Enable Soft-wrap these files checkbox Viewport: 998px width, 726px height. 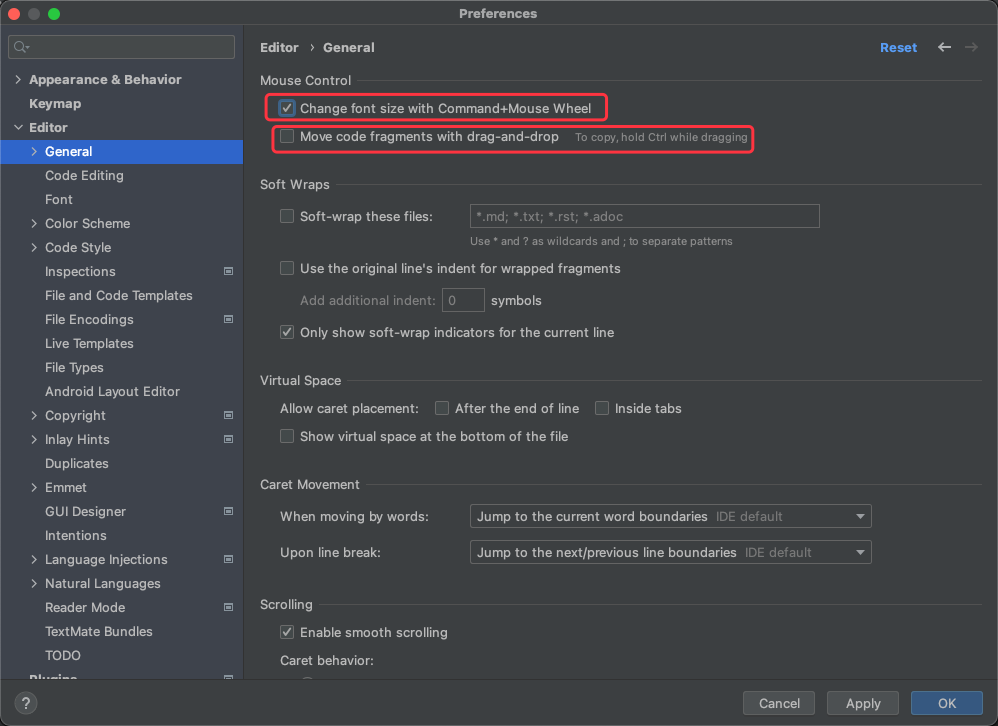click(x=287, y=216)
